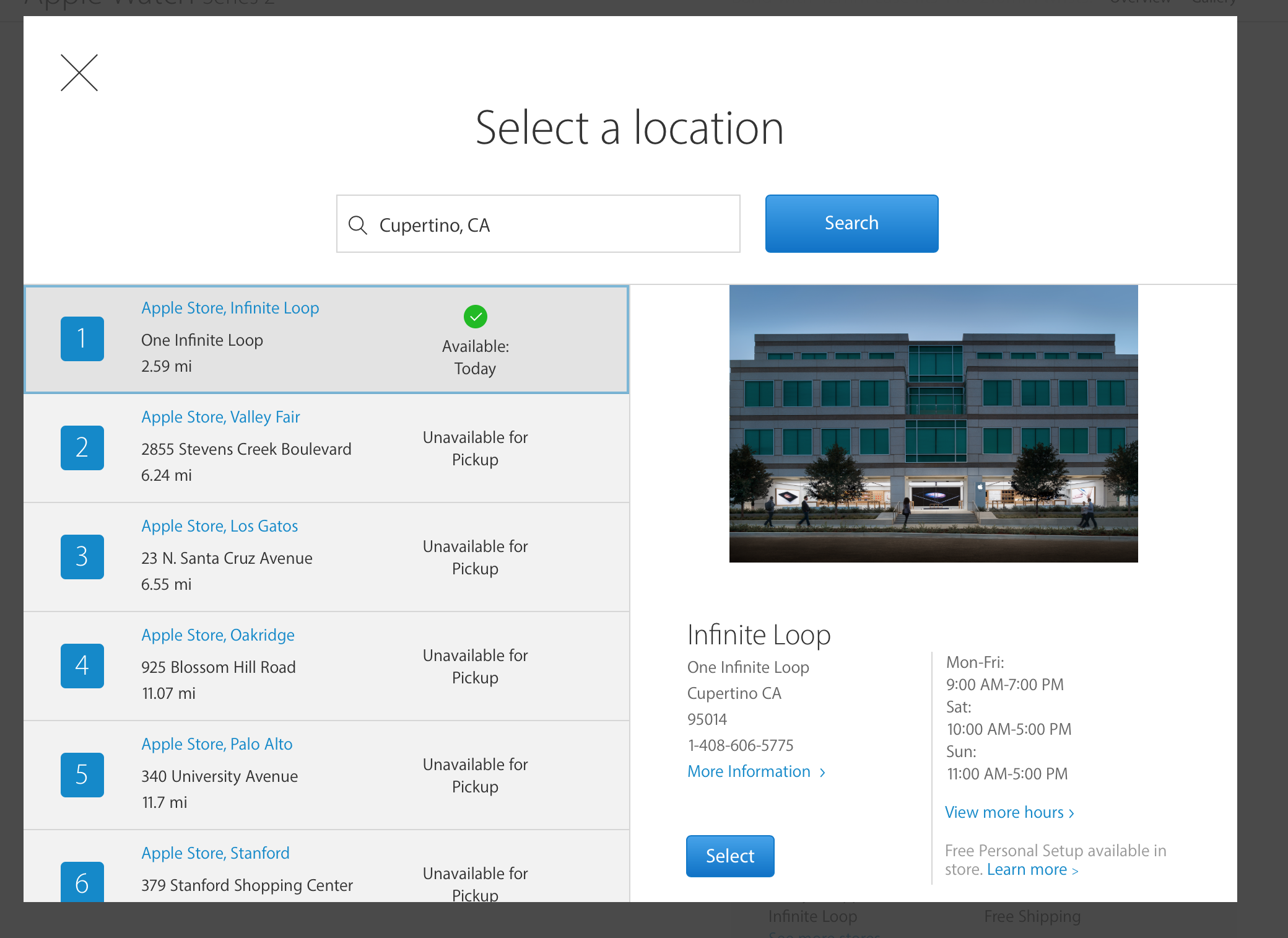1288x938 pixels.
Task: Click the 2.59 mi distance text
Action: pos(167,366)
